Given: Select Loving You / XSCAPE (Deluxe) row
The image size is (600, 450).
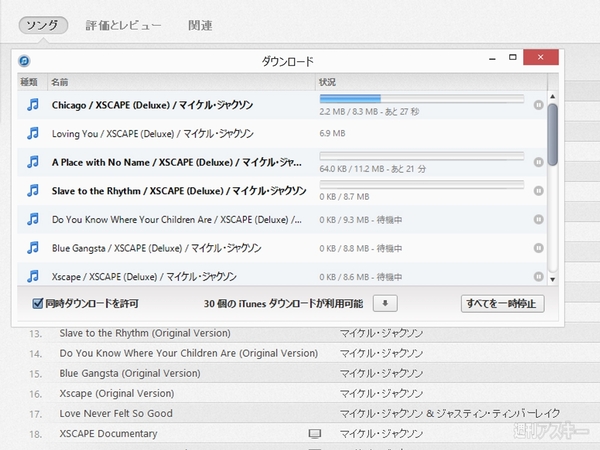Looking at the screenshot, I should (282, 133).
